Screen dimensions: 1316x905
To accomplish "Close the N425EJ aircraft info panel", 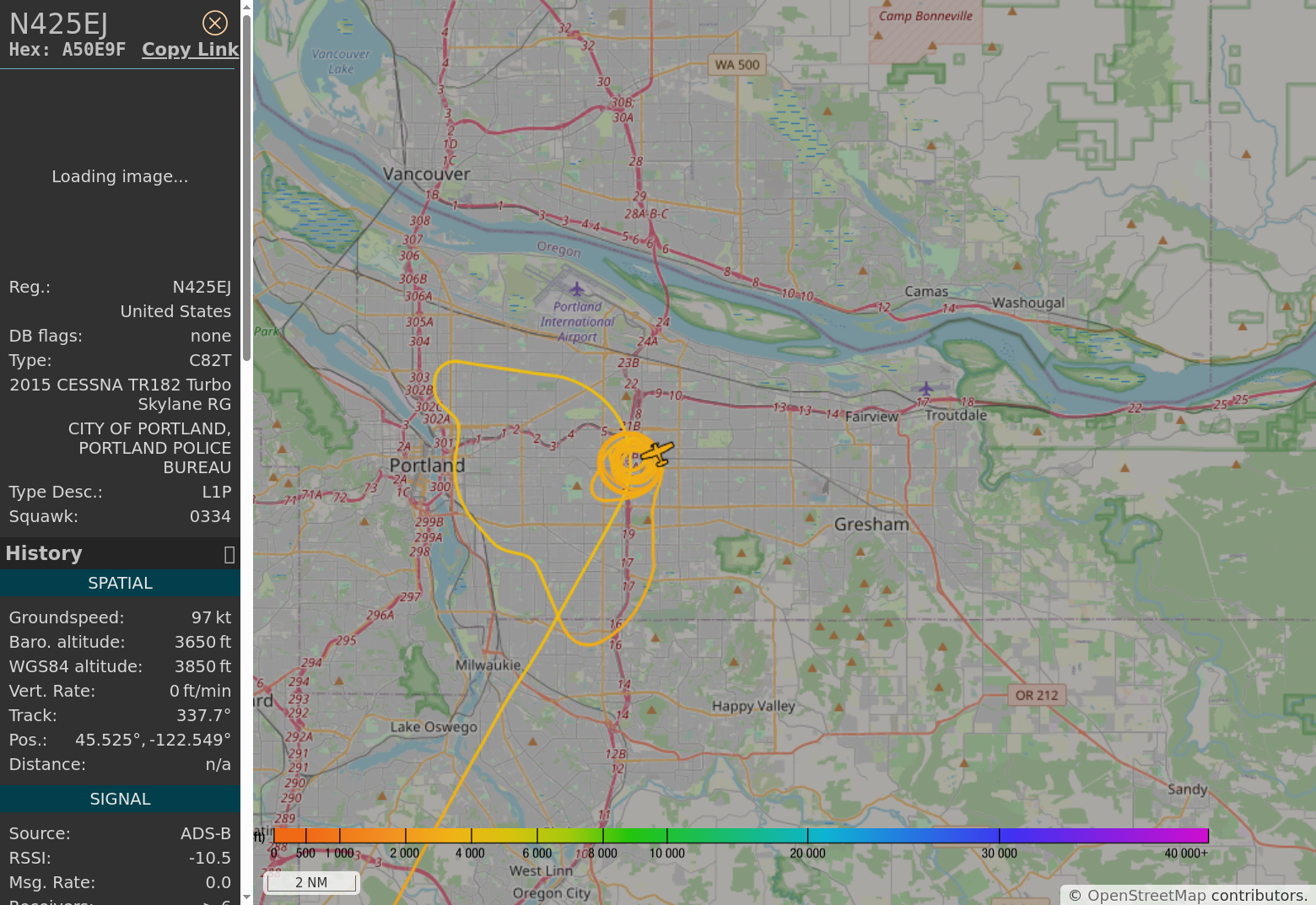I will (215, 23).
